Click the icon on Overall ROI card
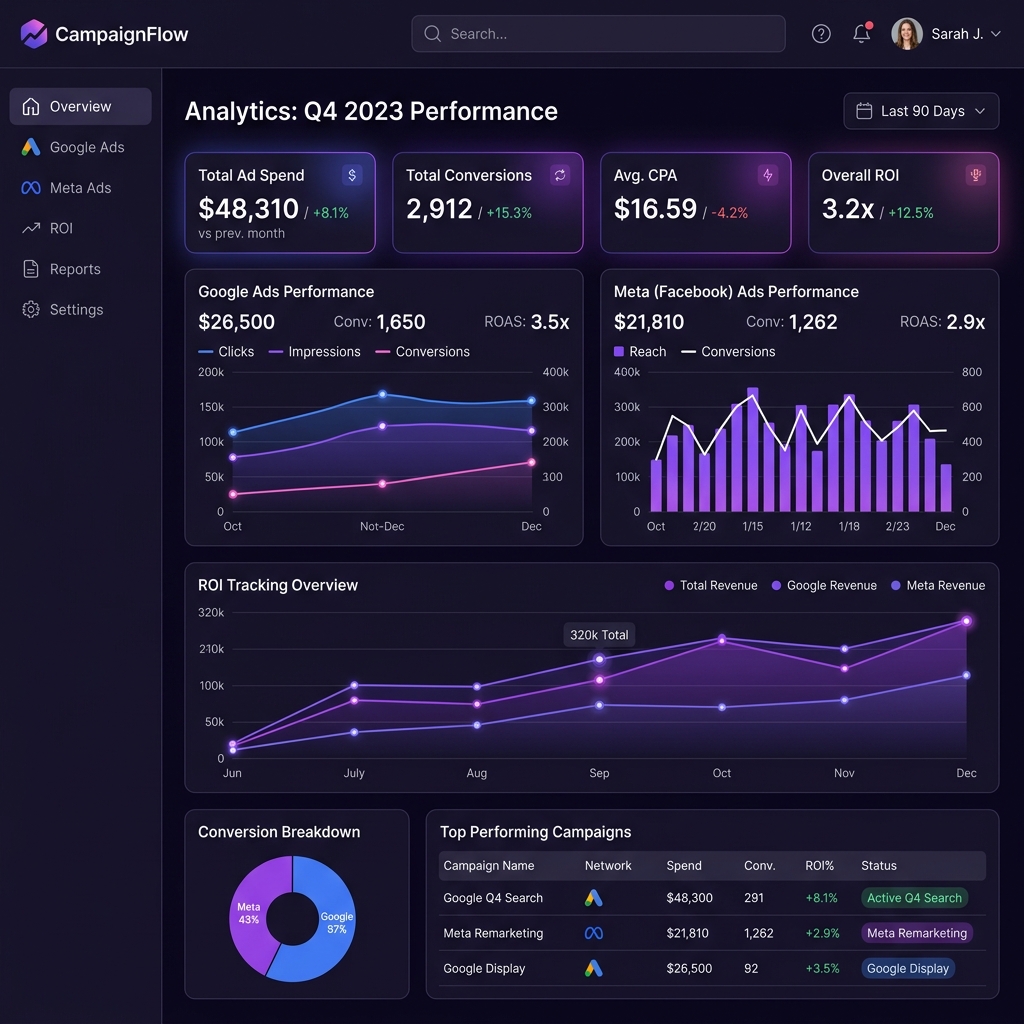Viewport: 1024px width, 1024px height. [x=976, y=175]
